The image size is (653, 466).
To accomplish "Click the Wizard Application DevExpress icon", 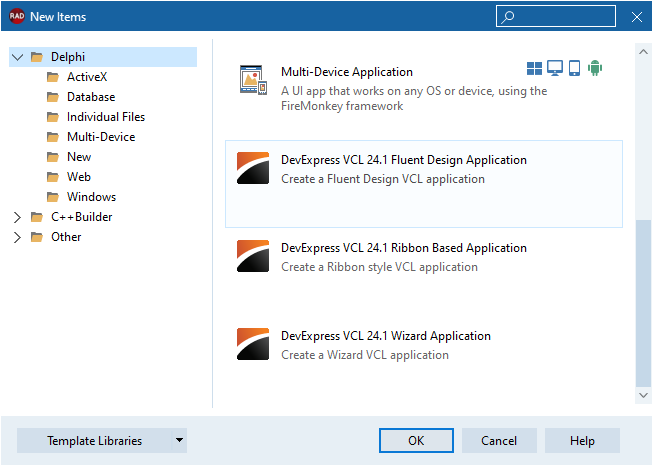I will (253, 344).
